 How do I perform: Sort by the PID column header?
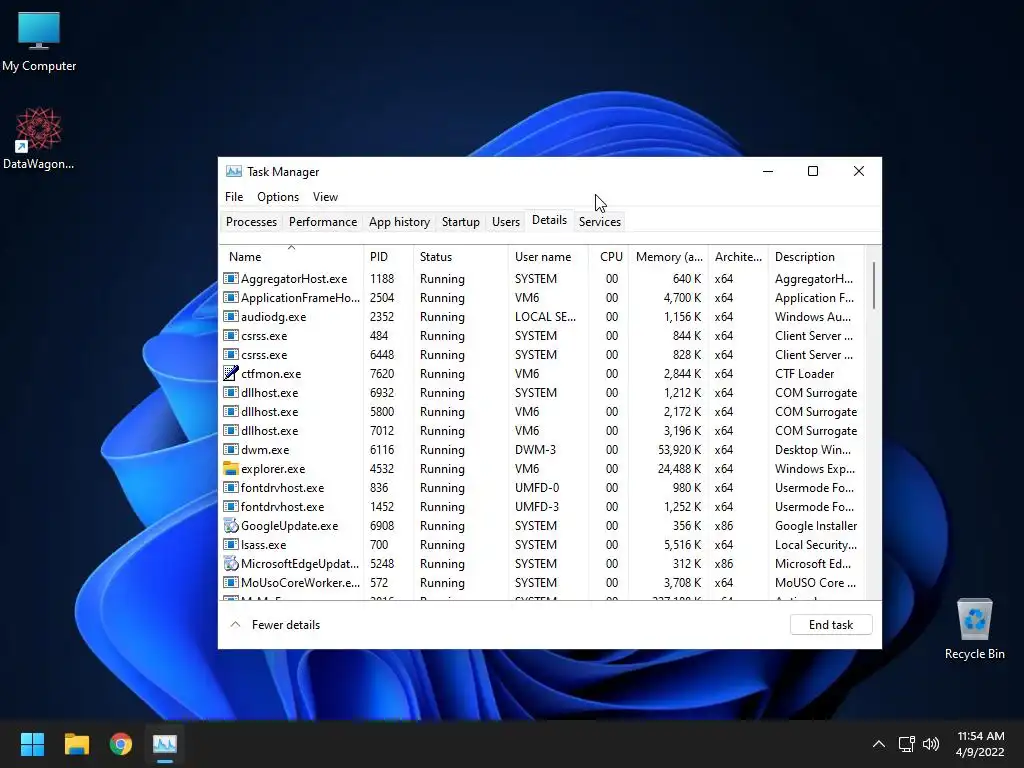[388, 257]
